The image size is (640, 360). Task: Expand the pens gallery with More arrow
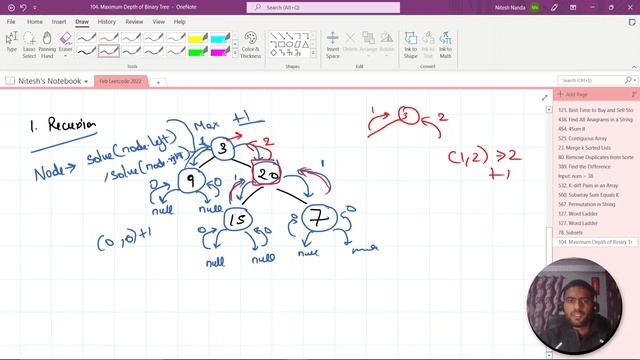coord(235,53)
